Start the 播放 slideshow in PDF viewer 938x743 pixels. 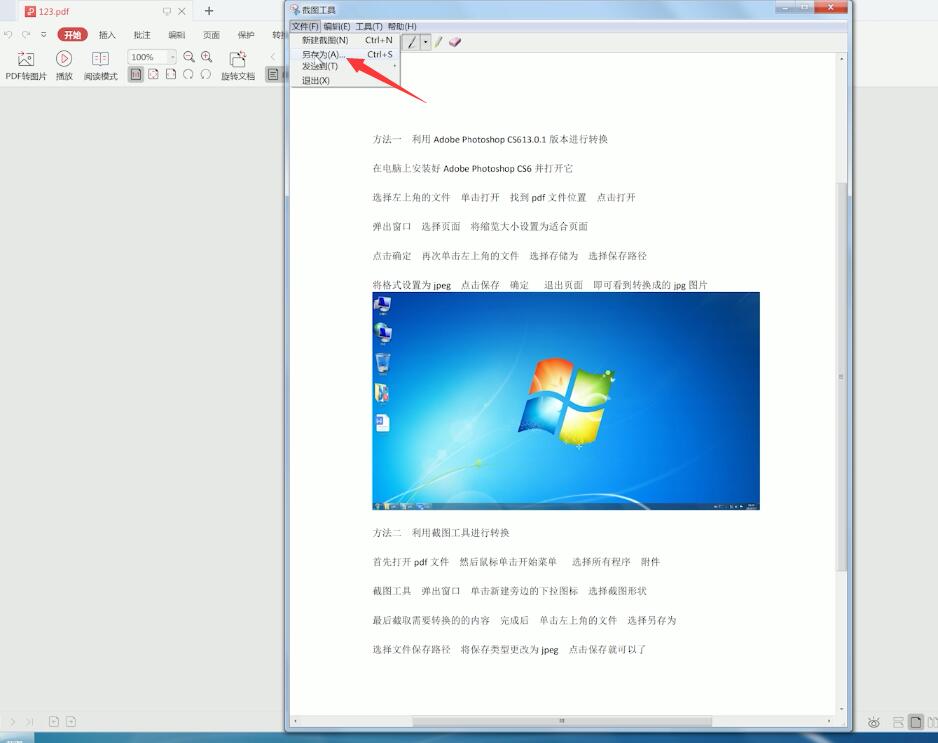(64, 59)
